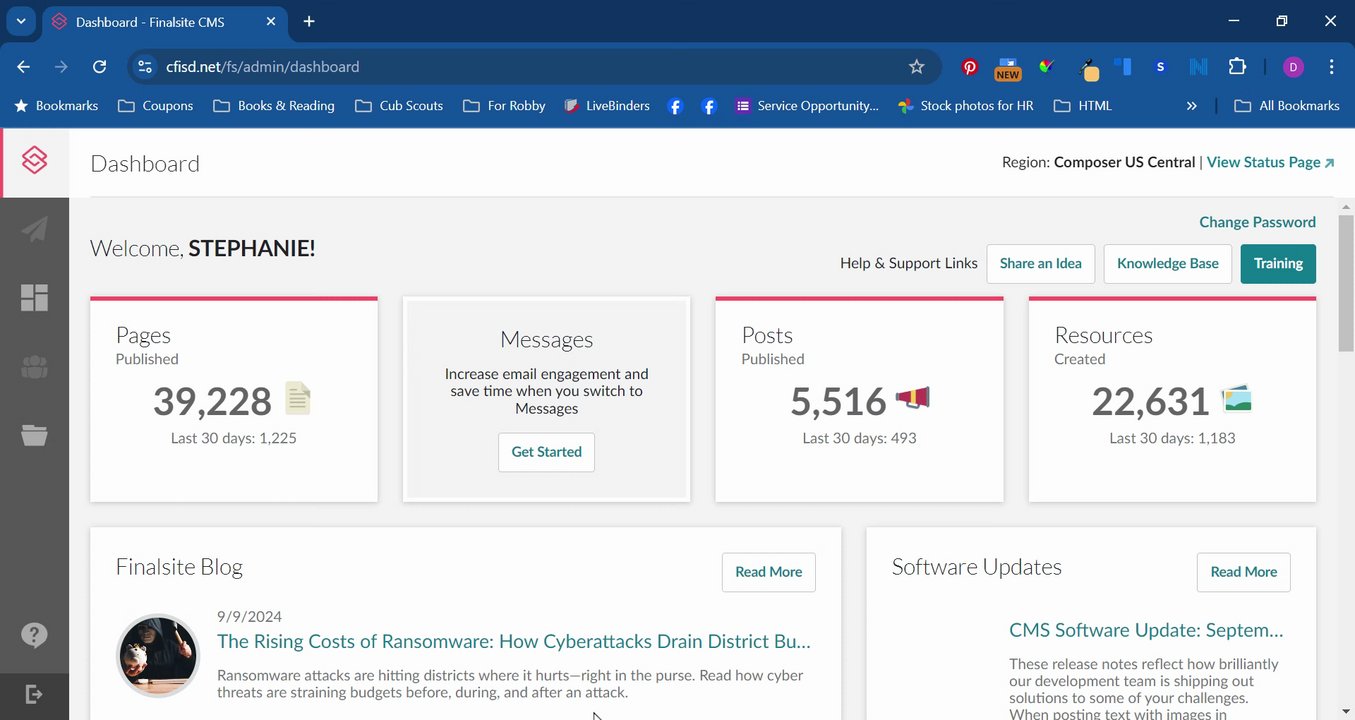The height and width of the screenshot is (720, 1355).
Task: Click the logout icon in the sidebar
Action: (34, 694)
